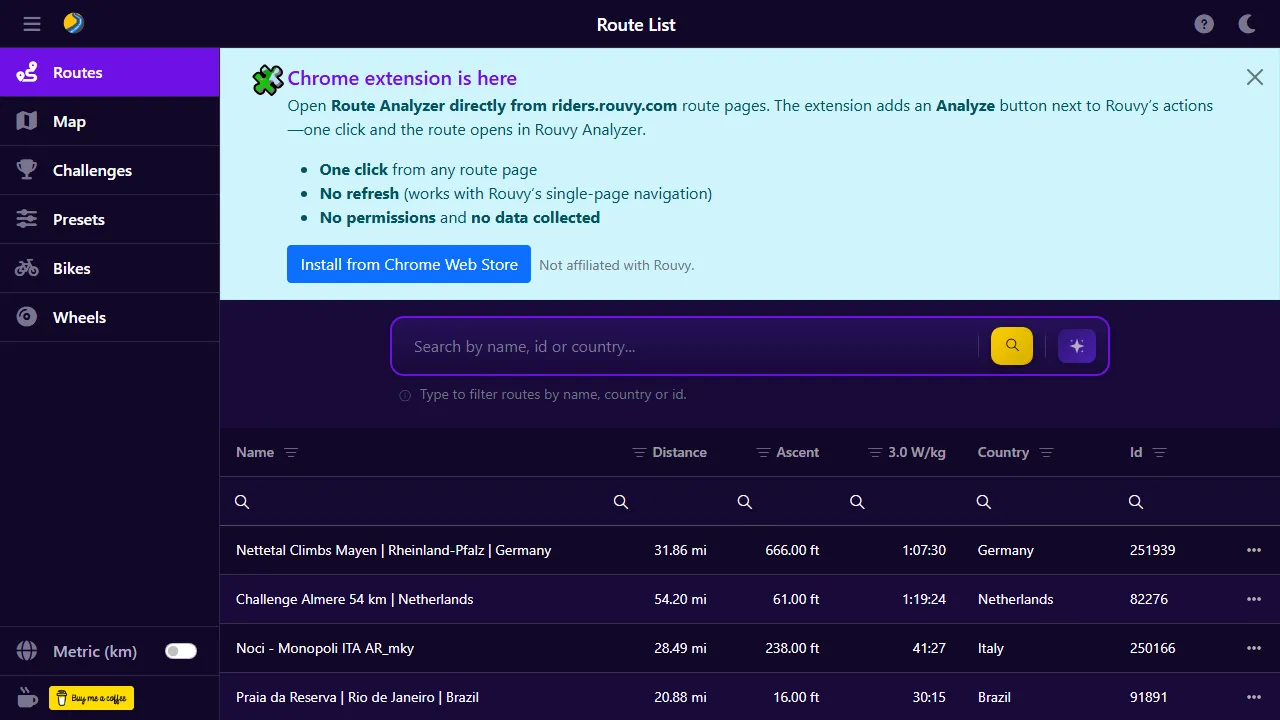Select the Routes menu item
The image size is (1280, 720).
[x=76, y=71]
